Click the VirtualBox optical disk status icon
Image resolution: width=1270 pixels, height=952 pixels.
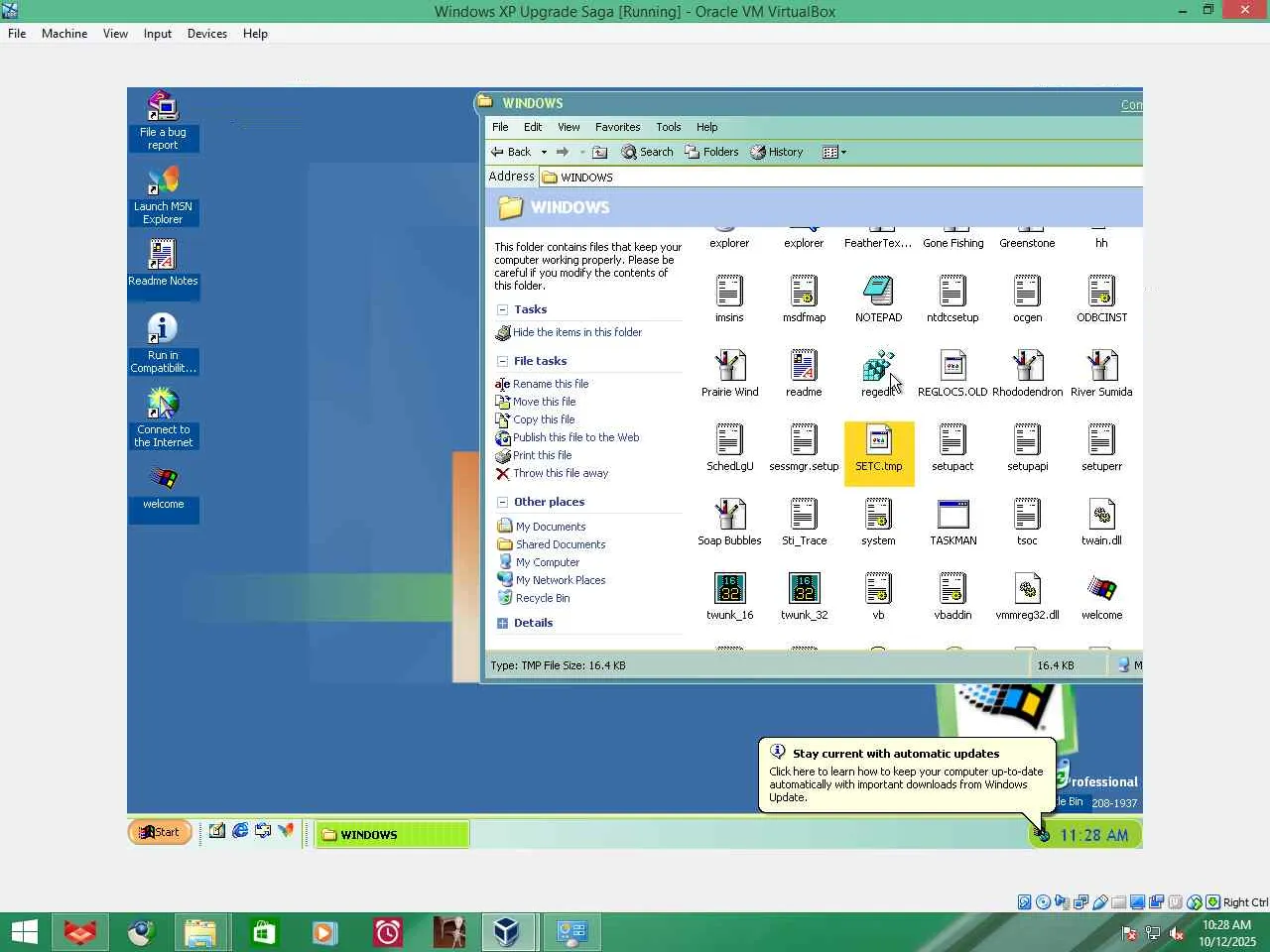[1043, 902]
